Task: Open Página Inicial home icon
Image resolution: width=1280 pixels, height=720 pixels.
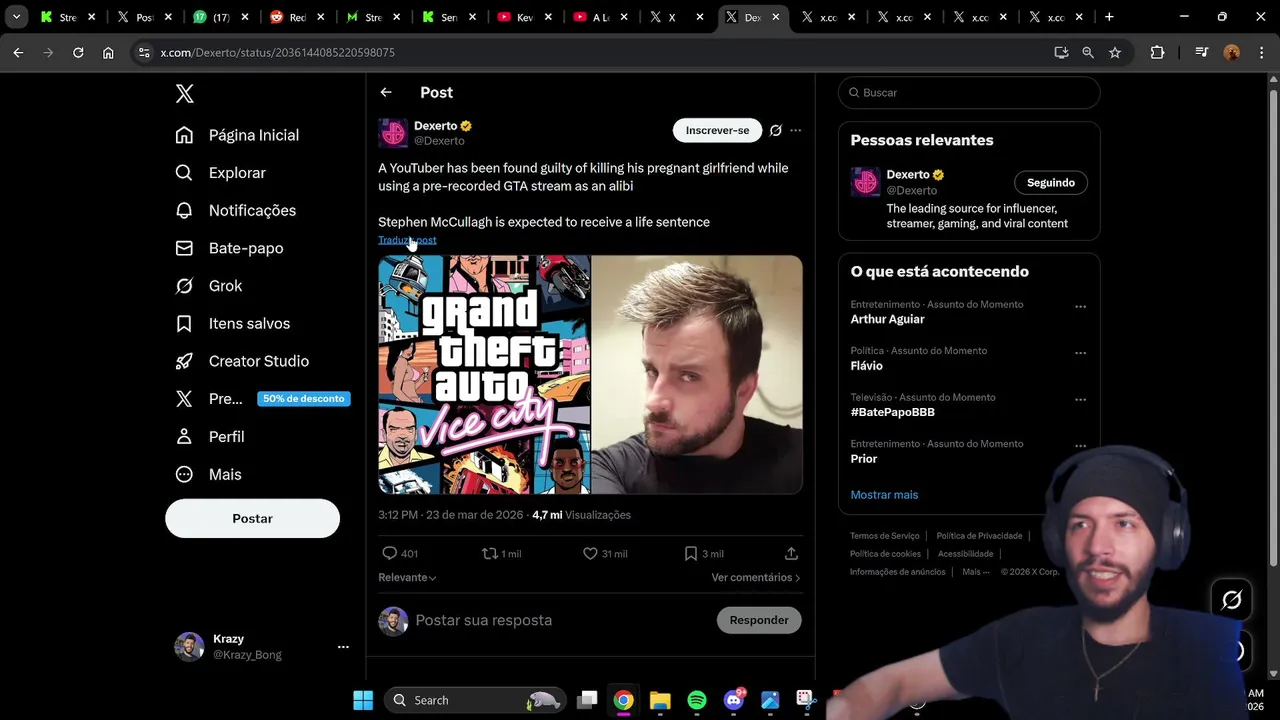Action: (x=184, y=135)
